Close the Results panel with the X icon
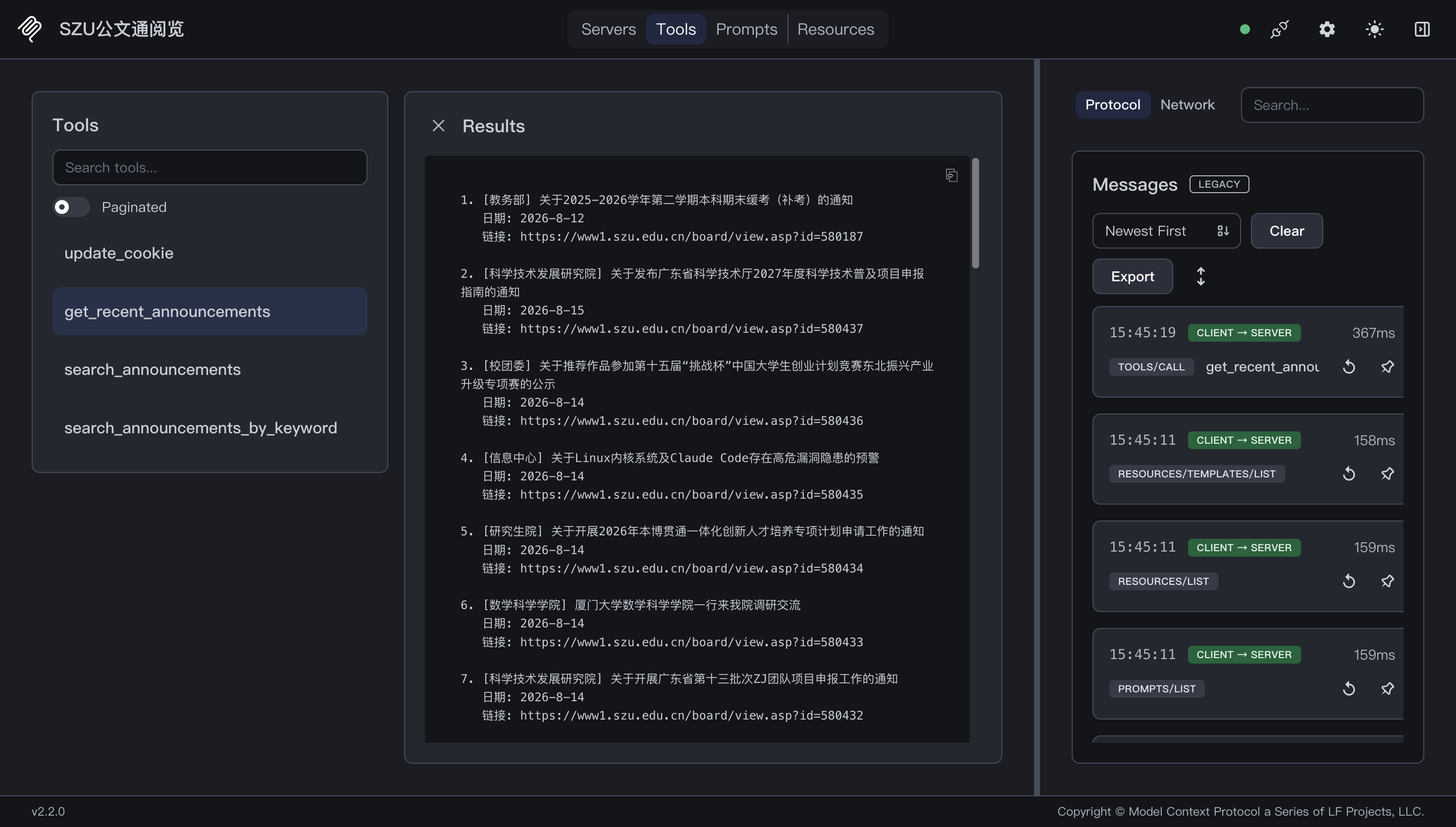 coord(438,125)
